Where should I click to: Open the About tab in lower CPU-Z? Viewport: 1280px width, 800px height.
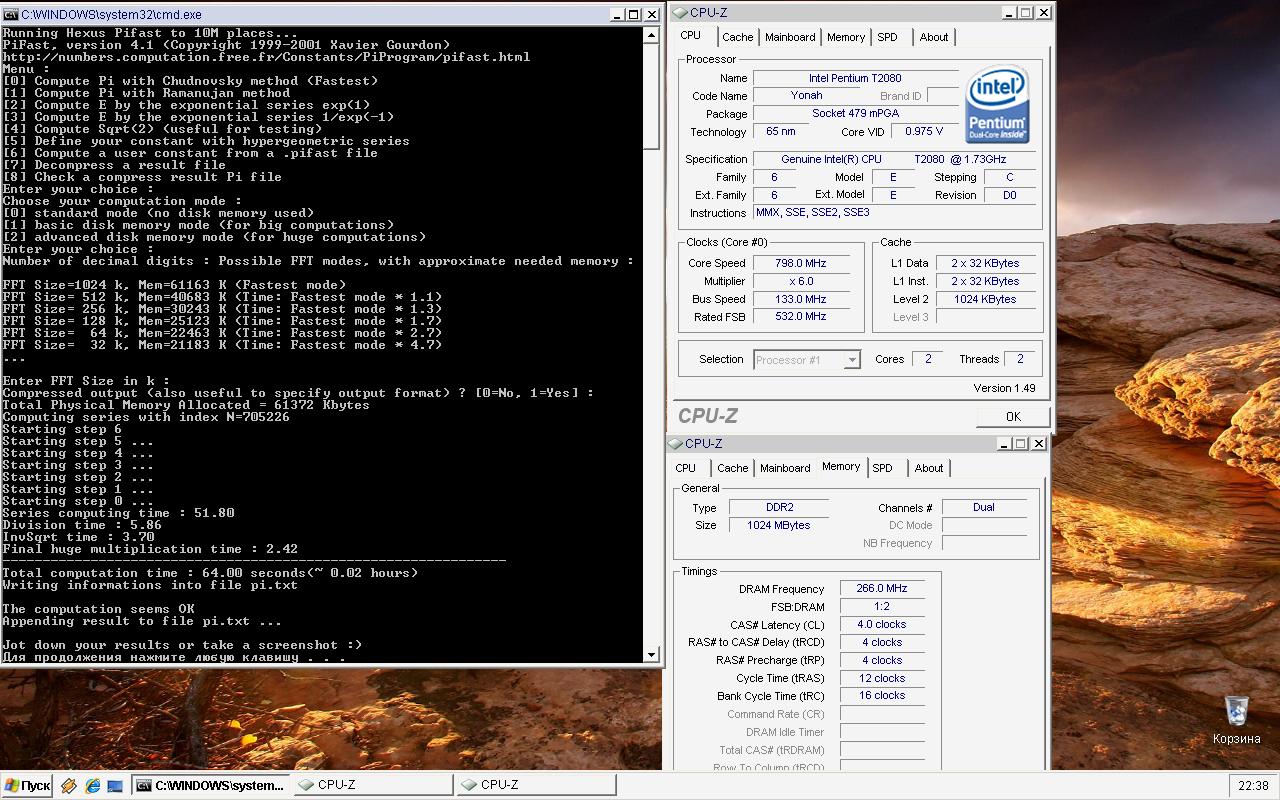pyautogui.click(x=929, y=468)
